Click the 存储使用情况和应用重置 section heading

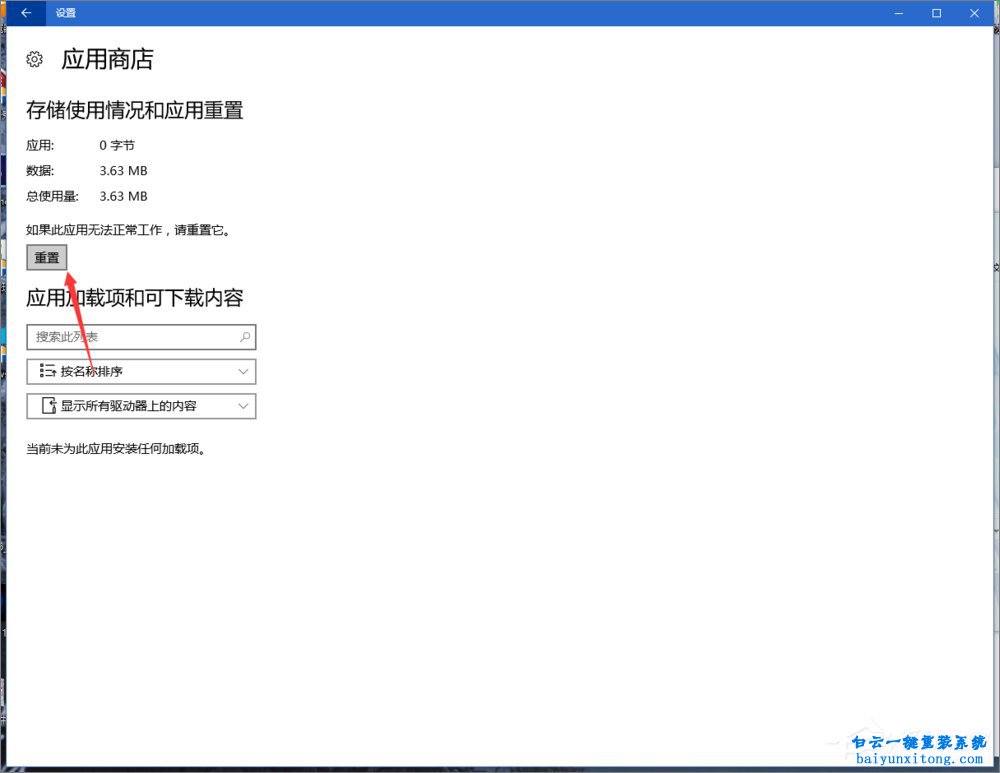pos(133,110)
